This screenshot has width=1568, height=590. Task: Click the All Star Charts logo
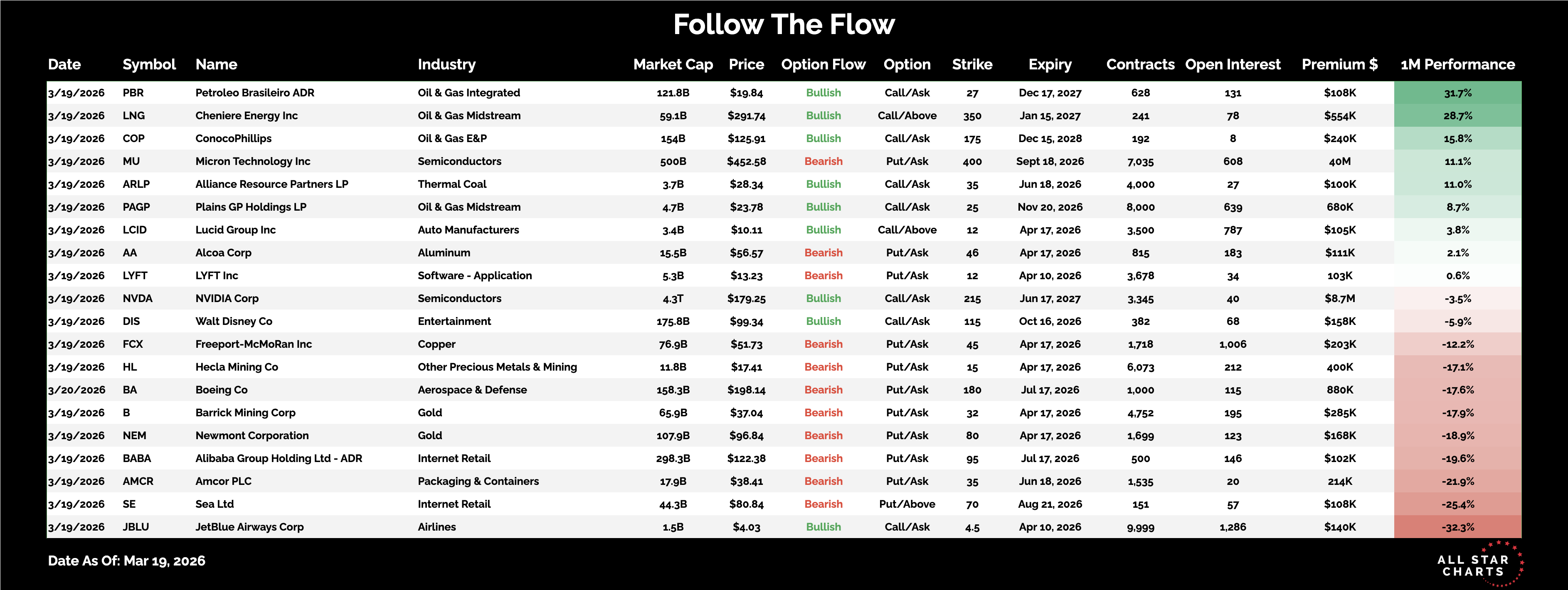coord(1477,565)
